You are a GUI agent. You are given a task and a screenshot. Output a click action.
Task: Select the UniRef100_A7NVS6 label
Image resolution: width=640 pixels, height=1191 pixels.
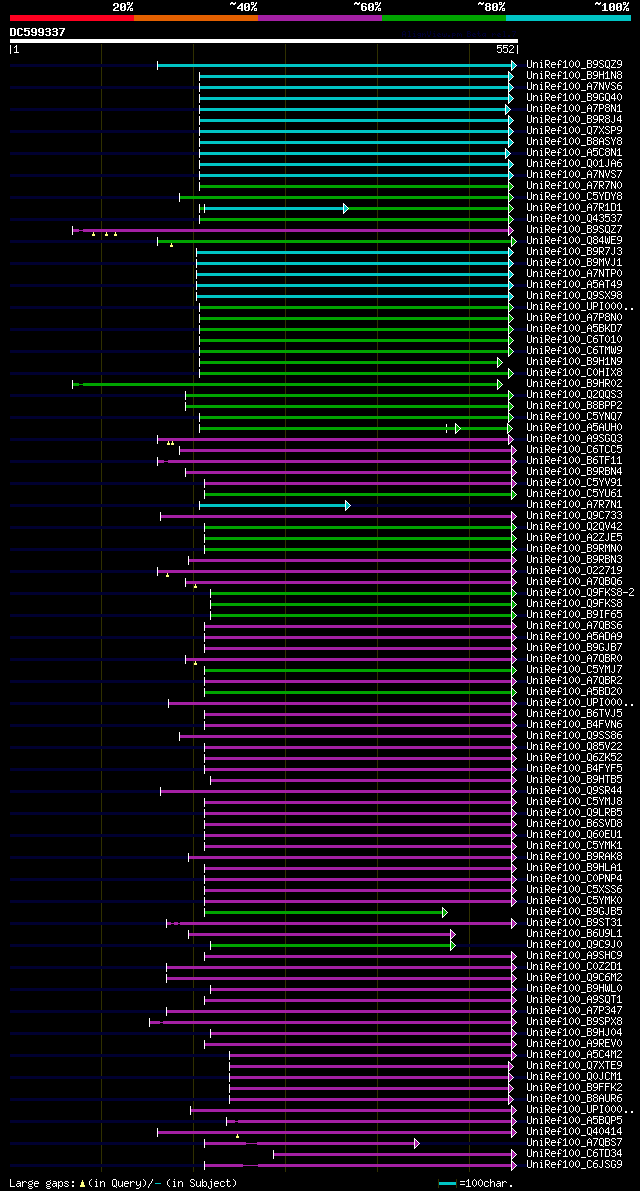pos(575,87)
